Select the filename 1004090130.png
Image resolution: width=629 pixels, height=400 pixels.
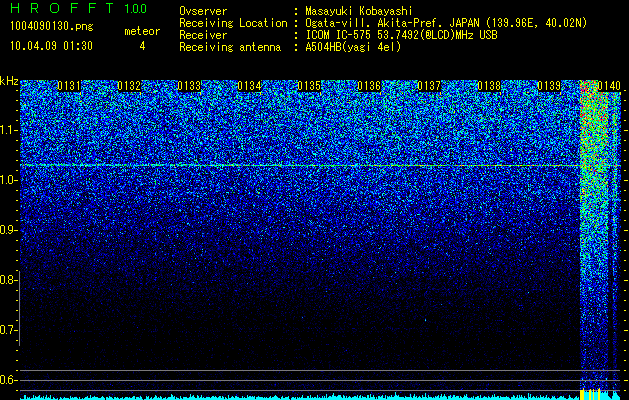52,26
